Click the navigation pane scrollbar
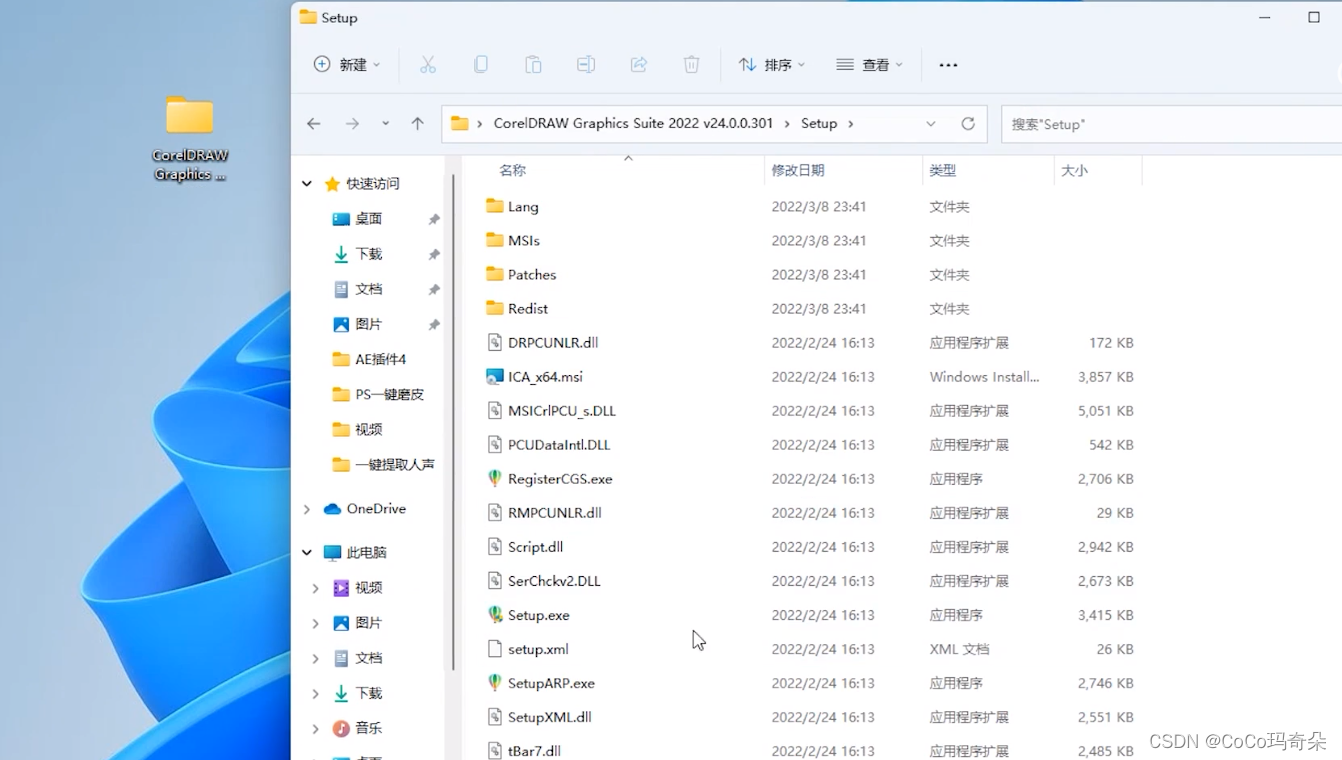The height and width of the screenshot is (760, 1342). [454, 420]
